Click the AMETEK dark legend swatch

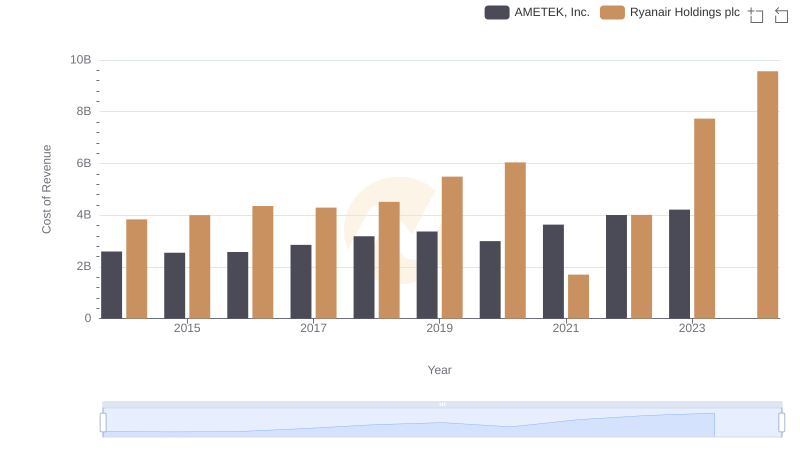point(497,12)
